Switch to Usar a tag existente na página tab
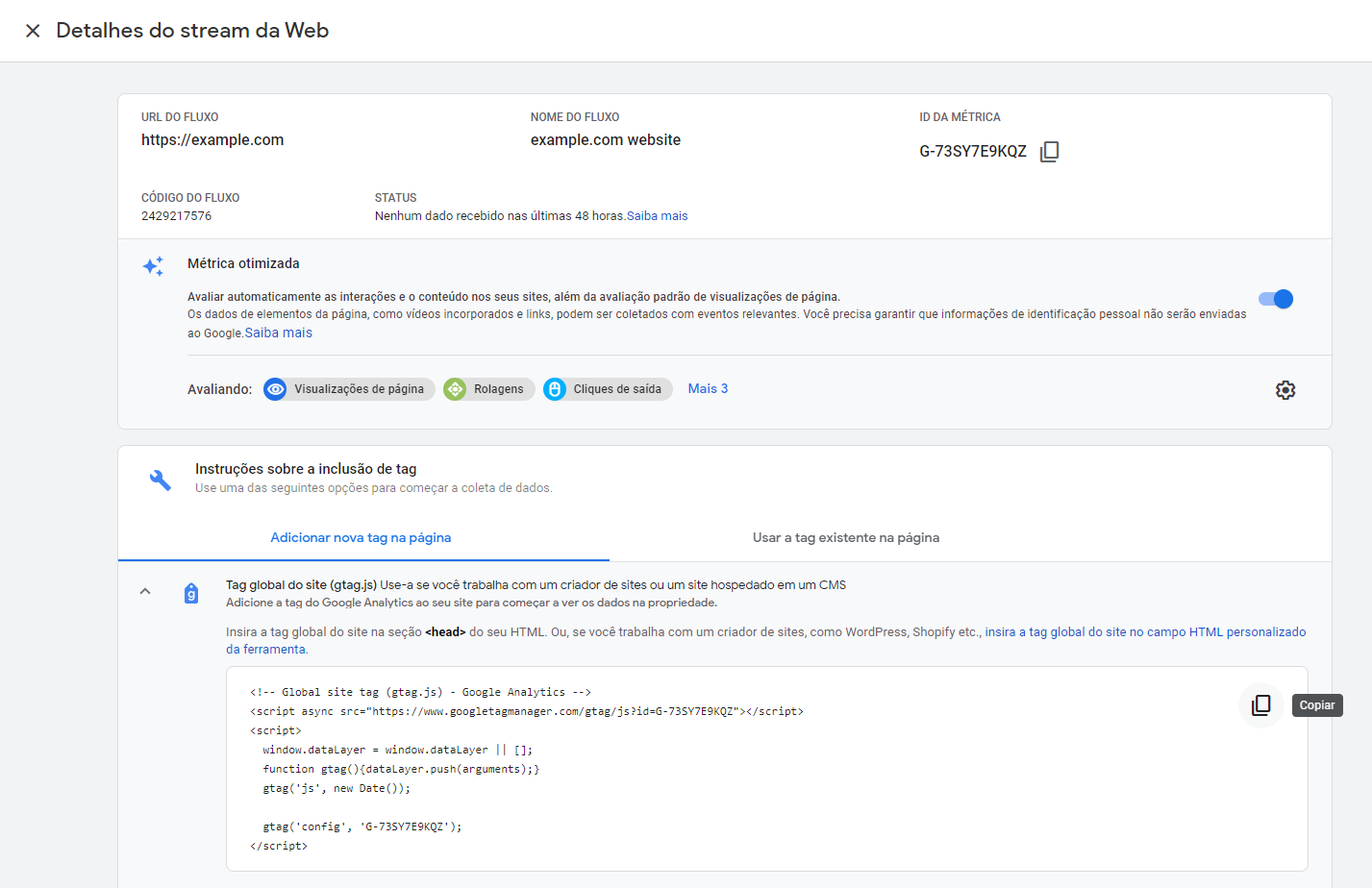 click(x=845, y=538)
